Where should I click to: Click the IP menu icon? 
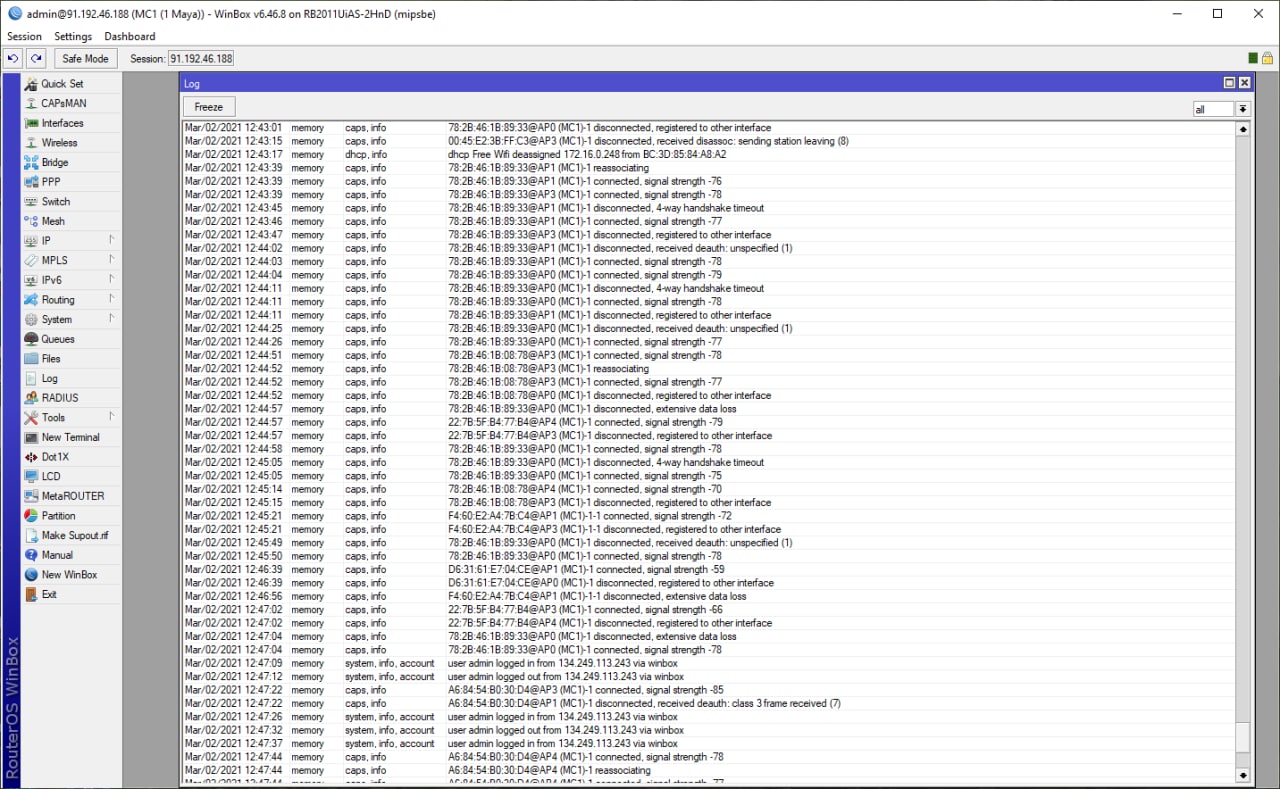pyautogui.click(x=31, y=241)
